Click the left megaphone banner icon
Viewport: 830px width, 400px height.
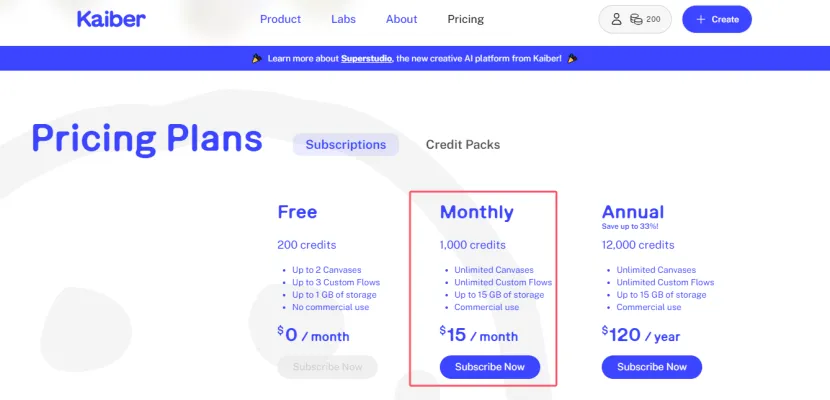pyautogui.click(x=258, y=59)
